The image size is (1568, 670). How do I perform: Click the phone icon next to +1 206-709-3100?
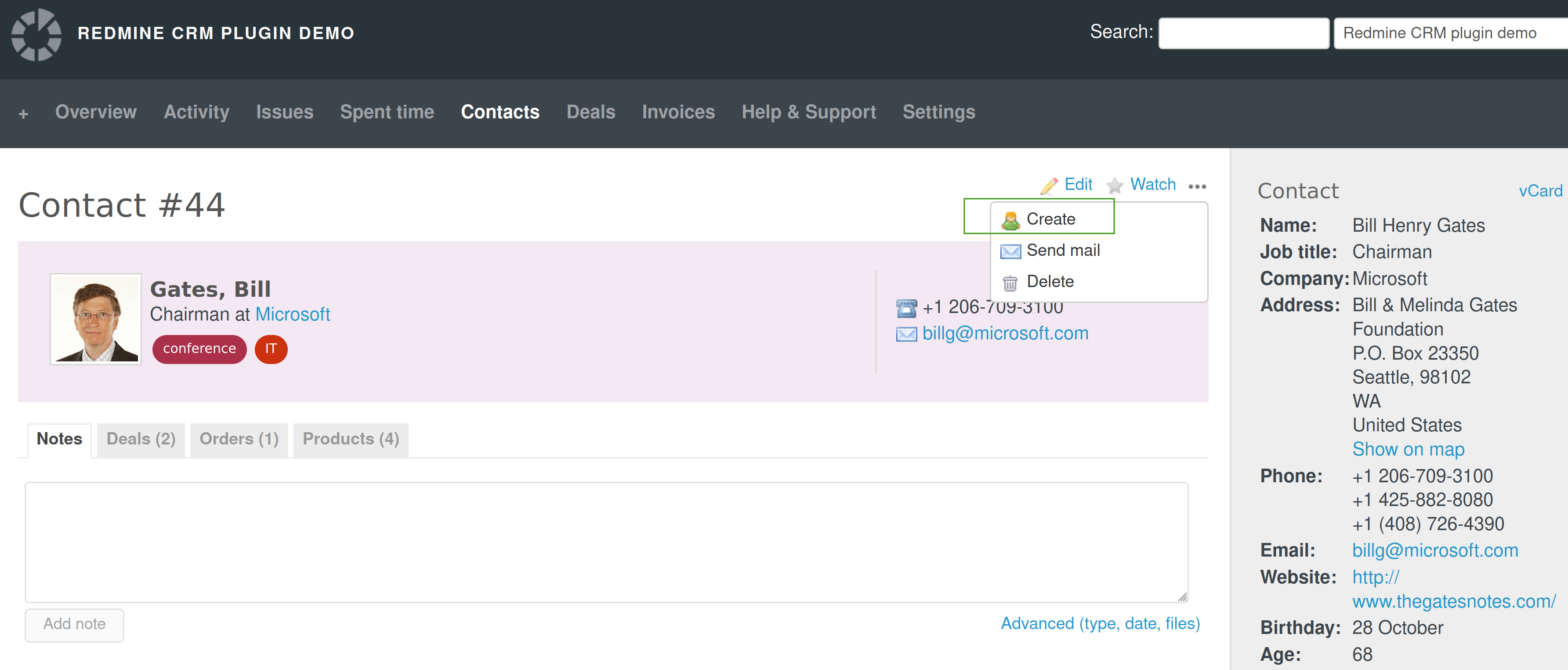[x=906, y=308]
